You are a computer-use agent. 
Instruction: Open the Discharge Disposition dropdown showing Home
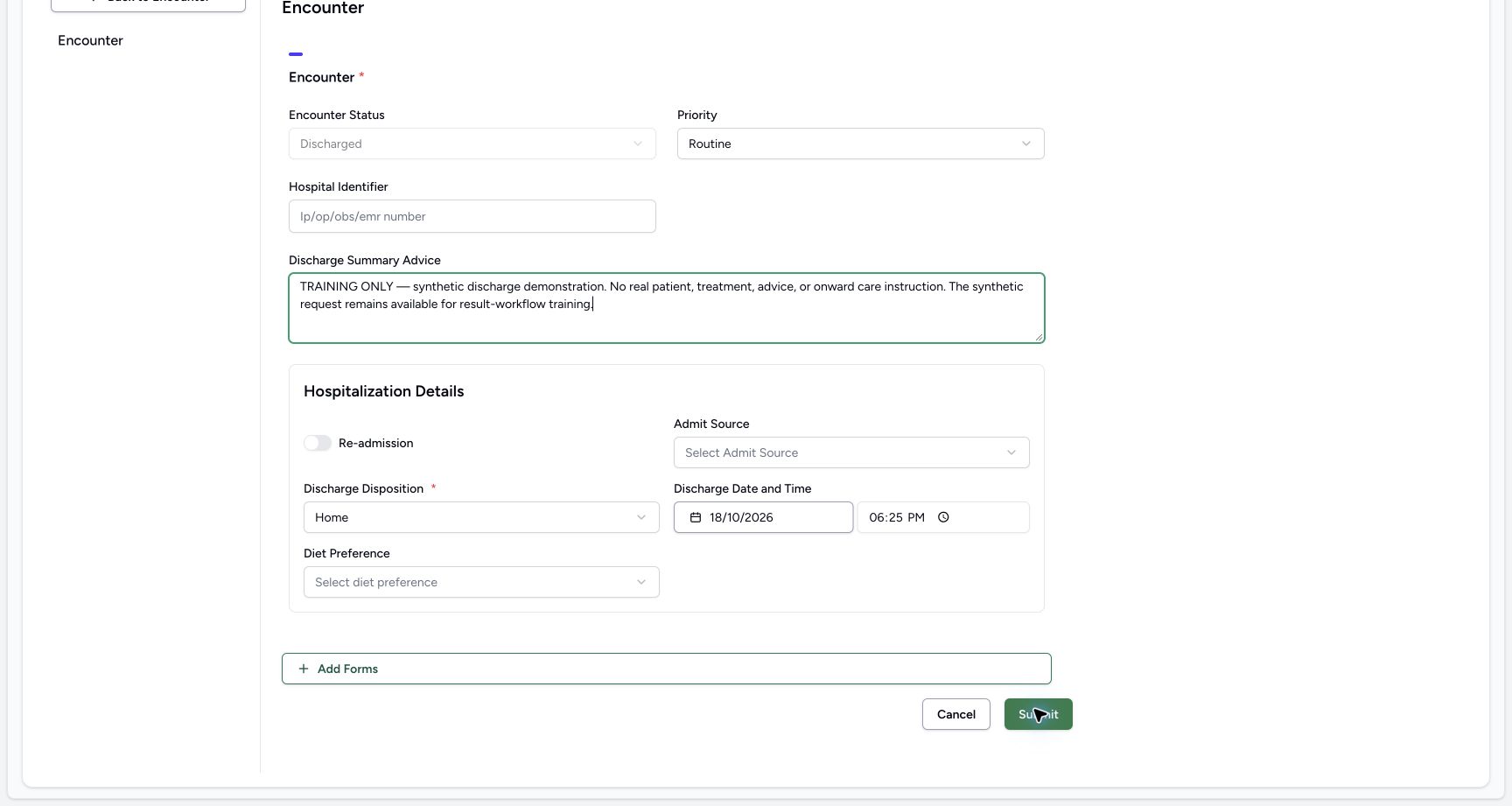point(481,517)
